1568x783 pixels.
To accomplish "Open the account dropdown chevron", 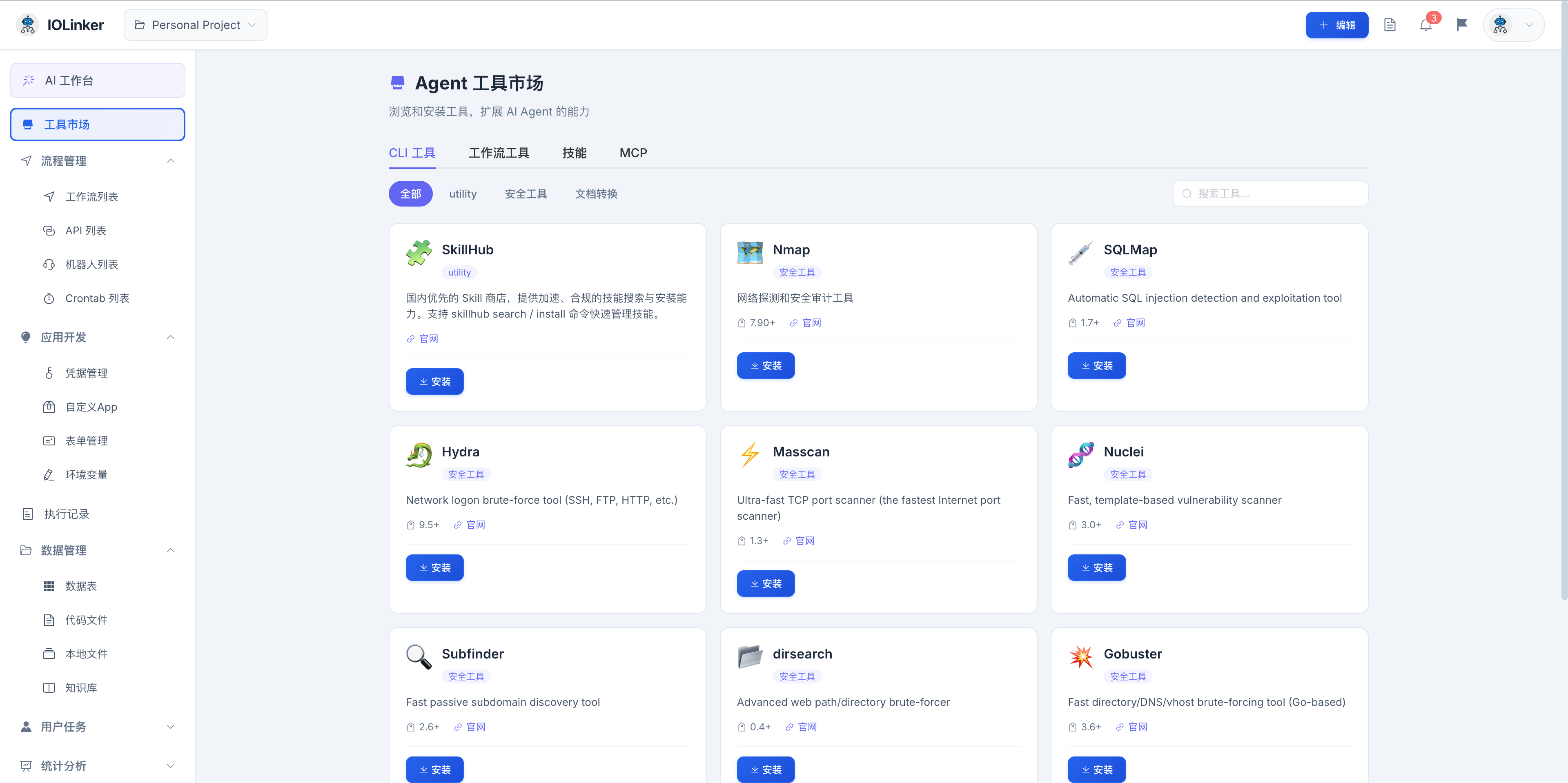I will tap(1530, 25).
